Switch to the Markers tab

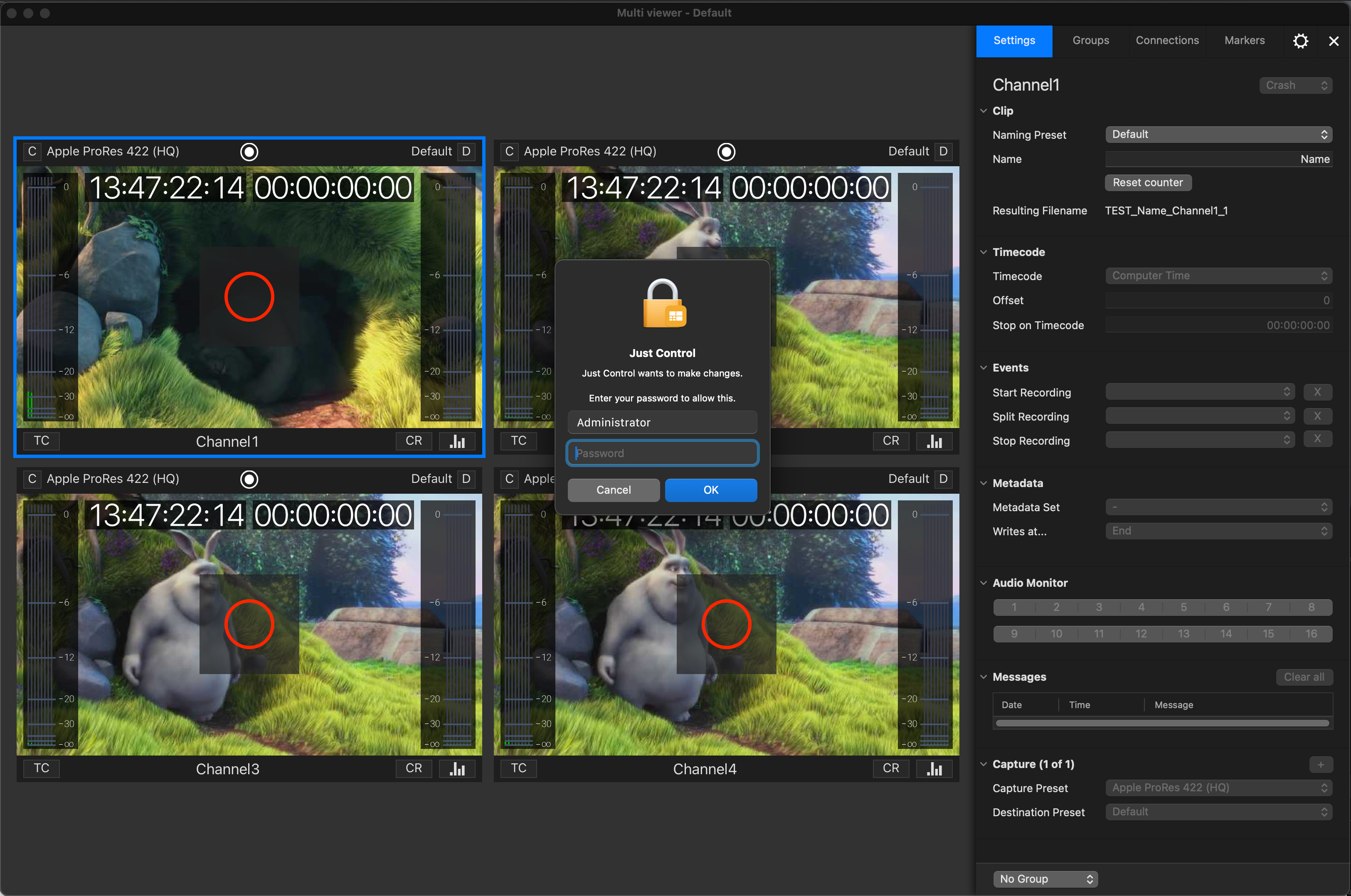1244,41
